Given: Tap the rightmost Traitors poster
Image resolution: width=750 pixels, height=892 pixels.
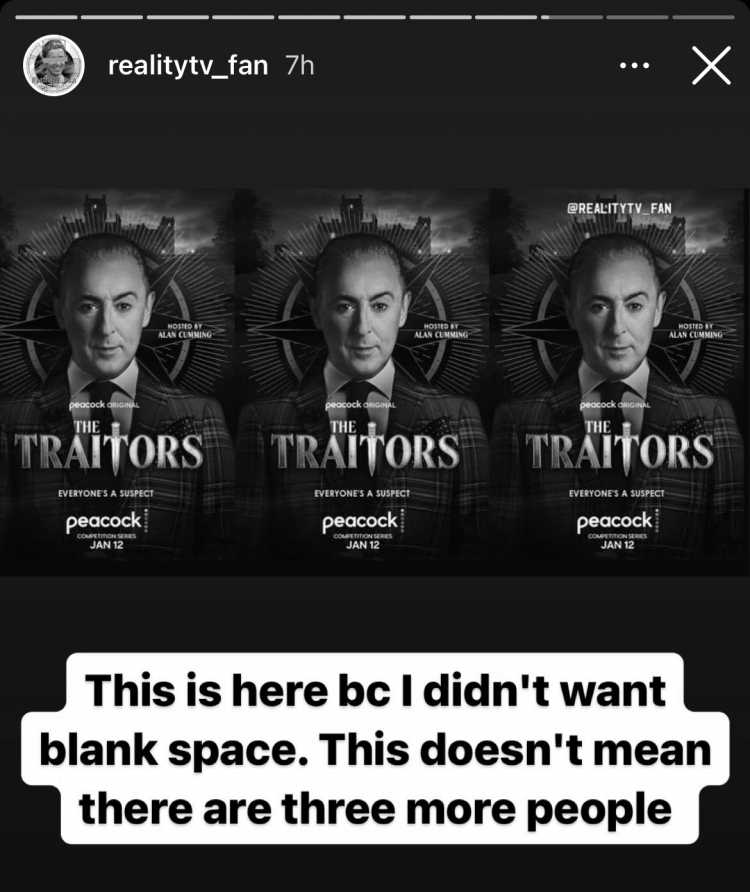Looking at the screenshot, I should tap(619, 382).
